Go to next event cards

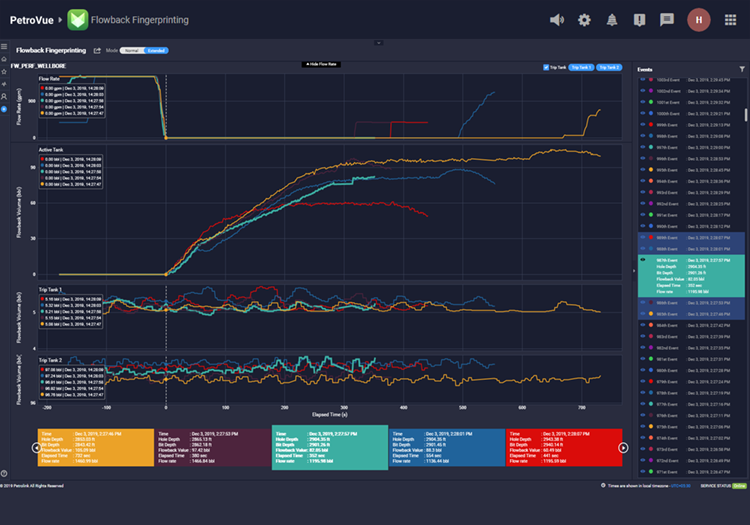coord(623,448)
